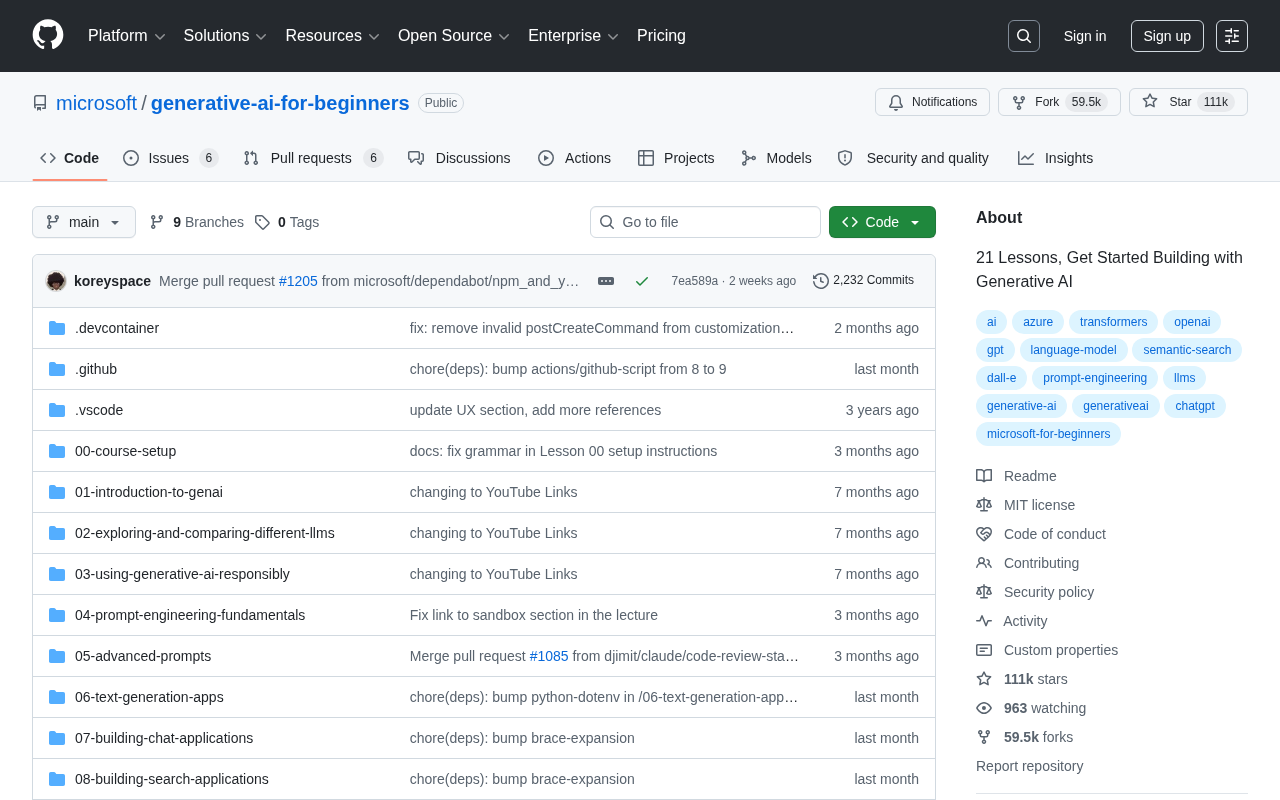Open the main branch selector dropdown
This screenshot has width=1280, height=800.
(84, 222)
